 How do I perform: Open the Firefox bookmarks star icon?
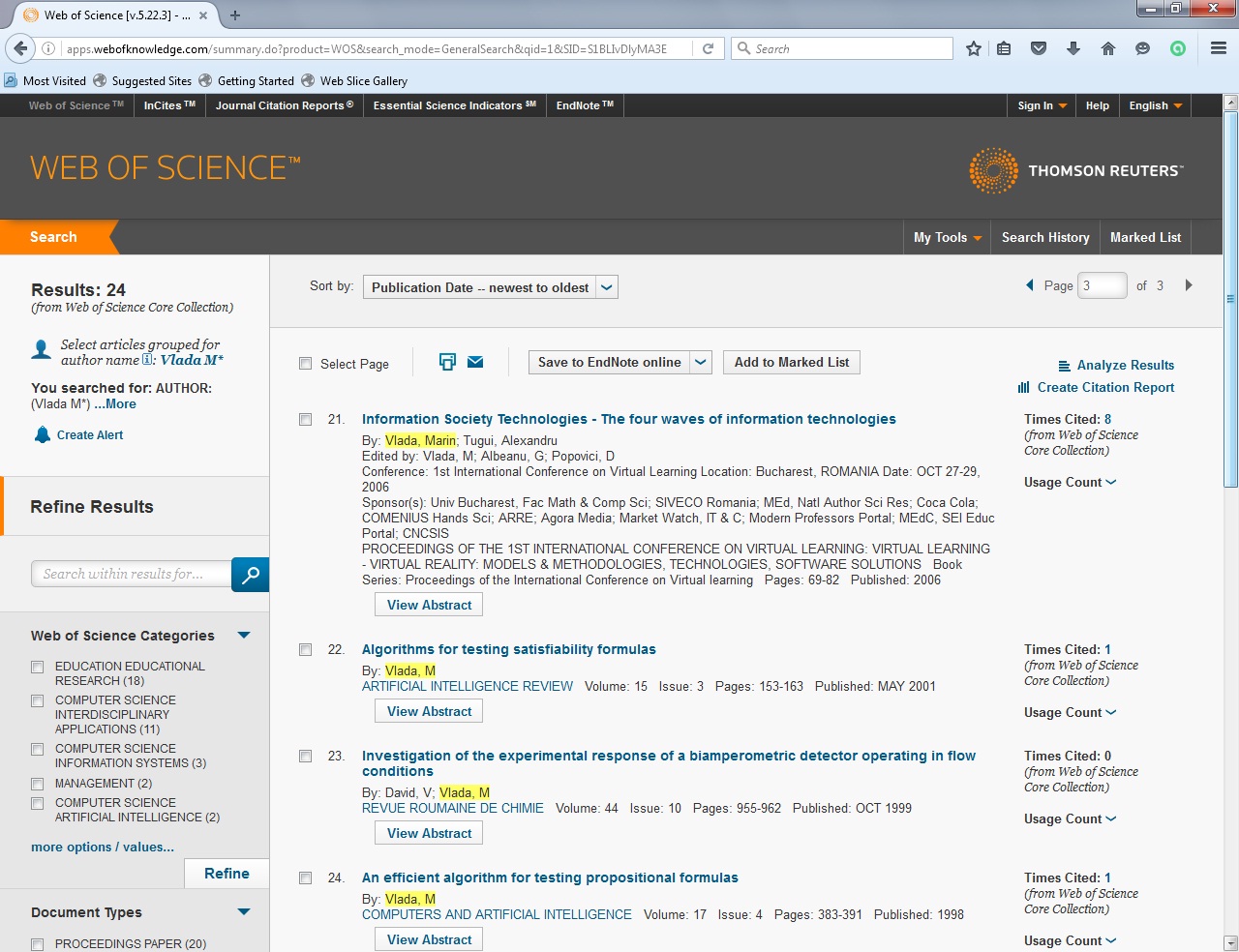[x=974, y=47]
